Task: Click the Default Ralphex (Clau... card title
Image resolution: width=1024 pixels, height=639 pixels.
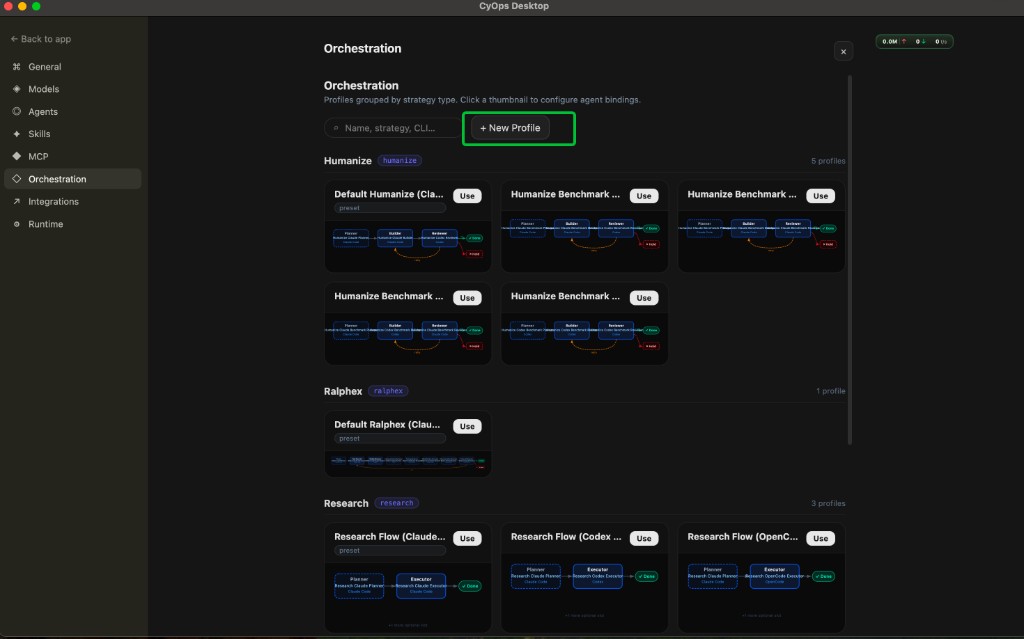Action: [387, 425]
